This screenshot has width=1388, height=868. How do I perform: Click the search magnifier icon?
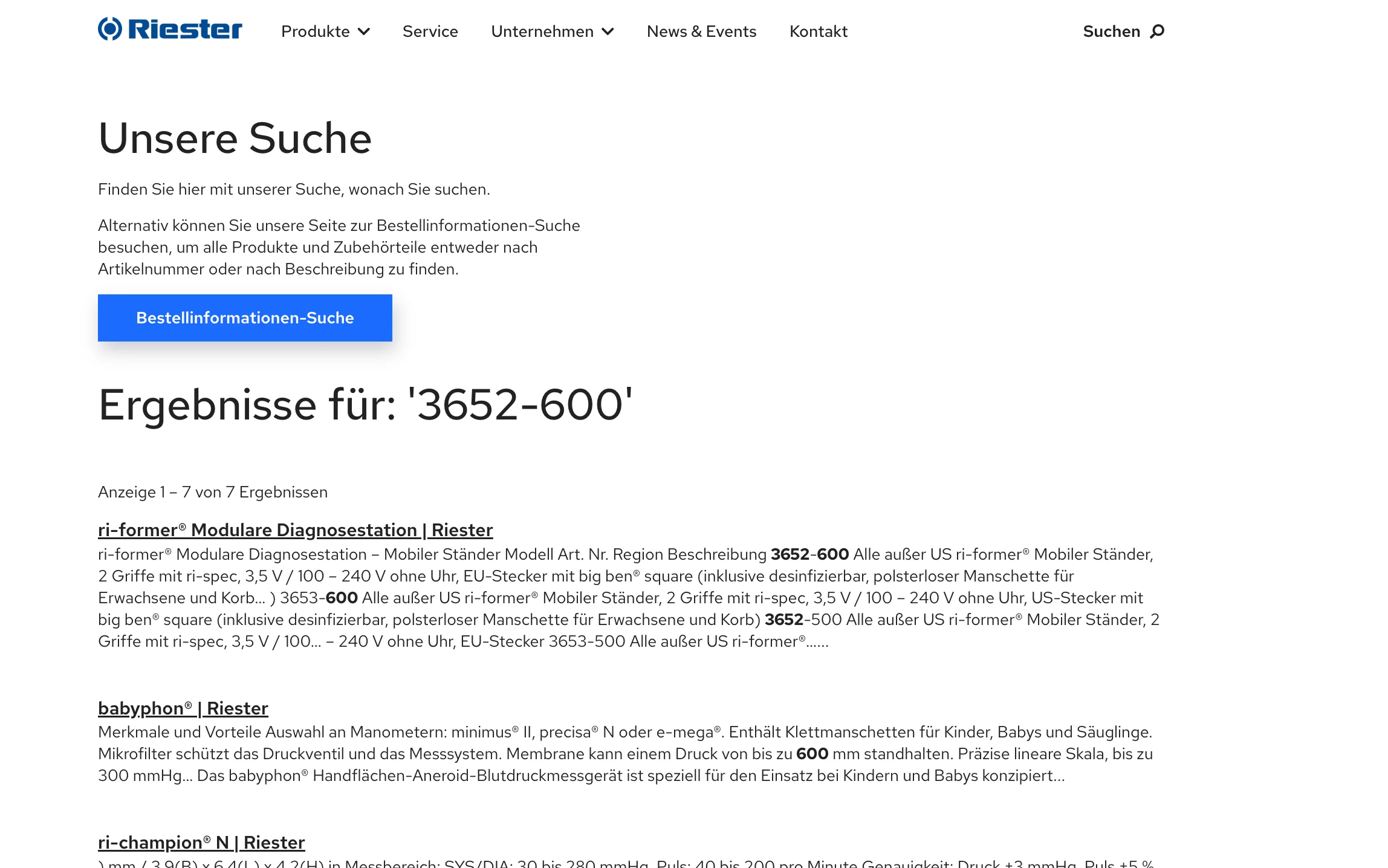(x=1156, y=31)
